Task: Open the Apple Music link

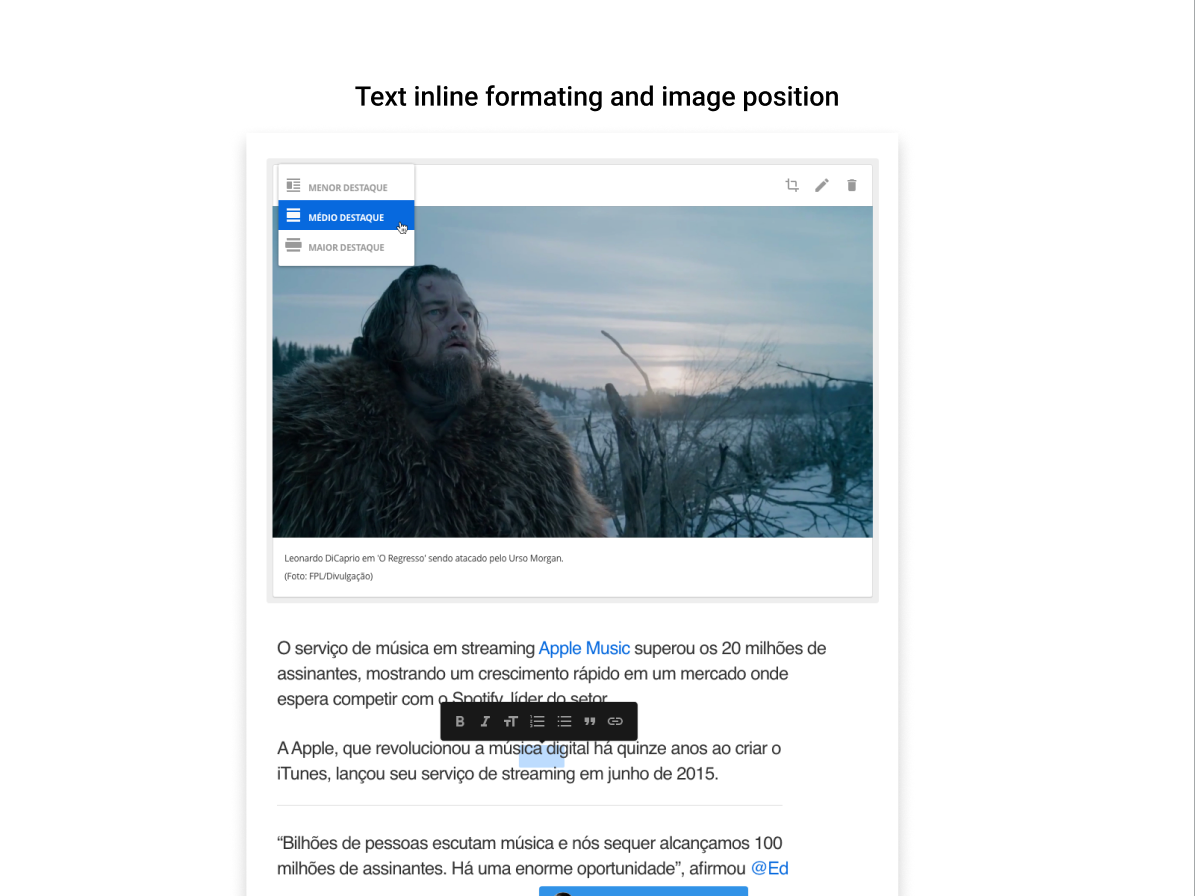Action: tap(584, 648)
